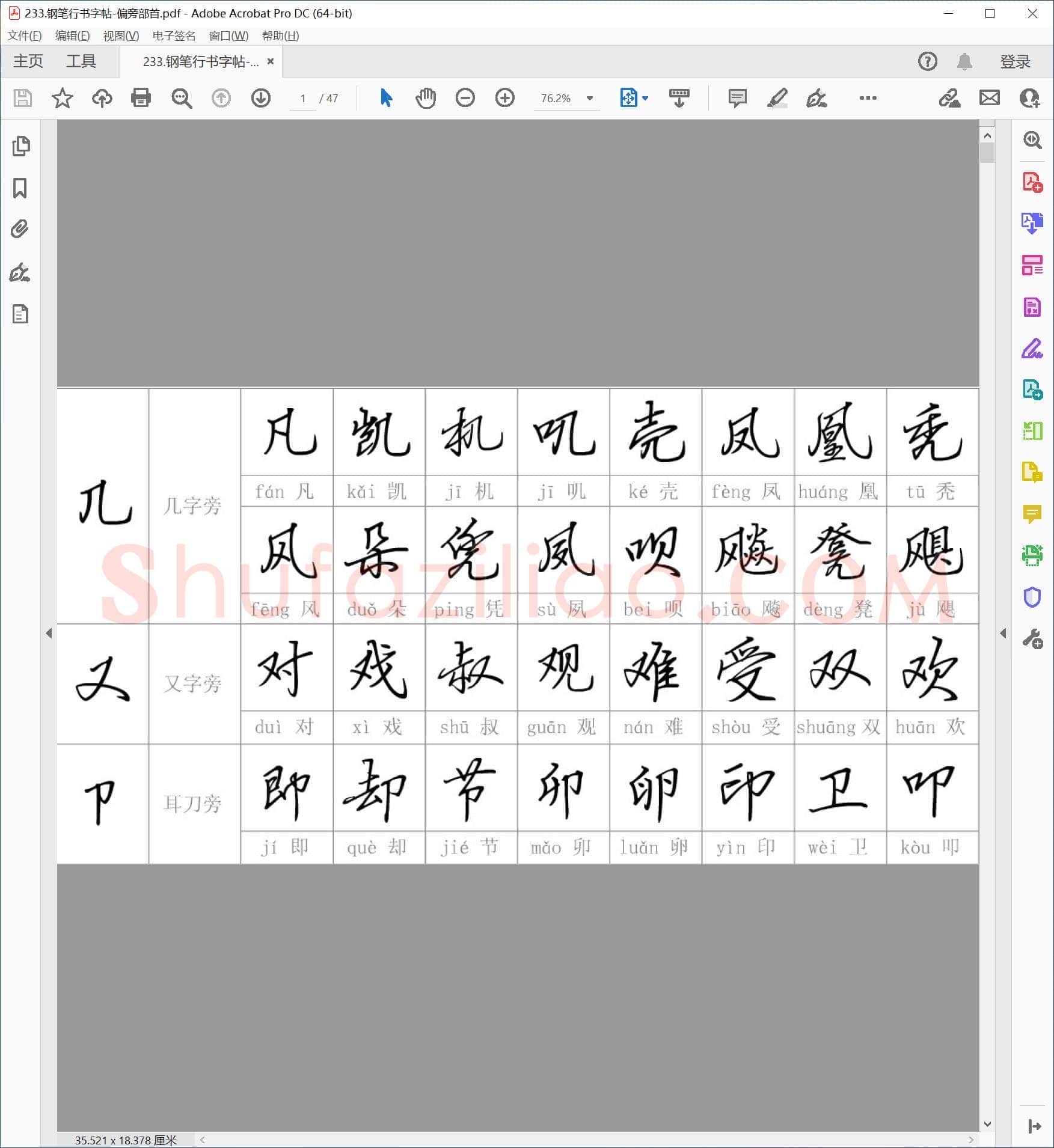The height and width of the screenshot is (1148, 1054).
Task: Show more tools ellipsis
Action: [868, 98]
